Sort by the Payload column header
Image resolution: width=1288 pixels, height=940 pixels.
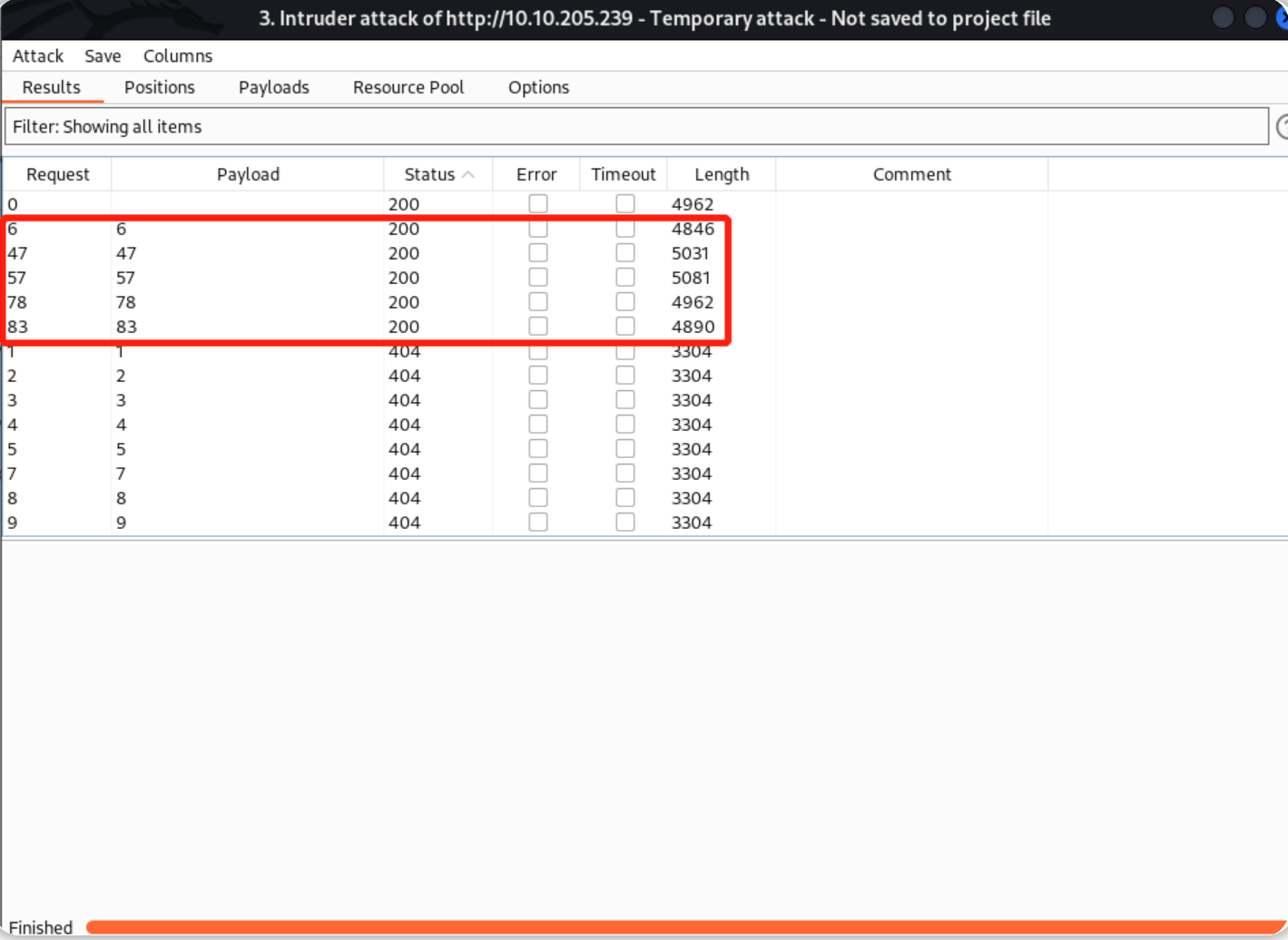[x=248, y=174]
